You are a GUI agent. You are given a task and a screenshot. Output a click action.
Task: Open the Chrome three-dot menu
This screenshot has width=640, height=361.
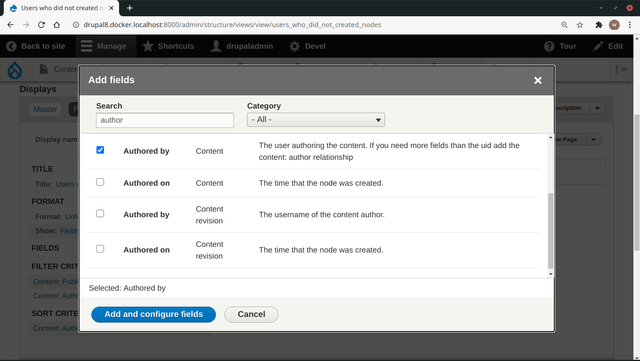point(630,25)
